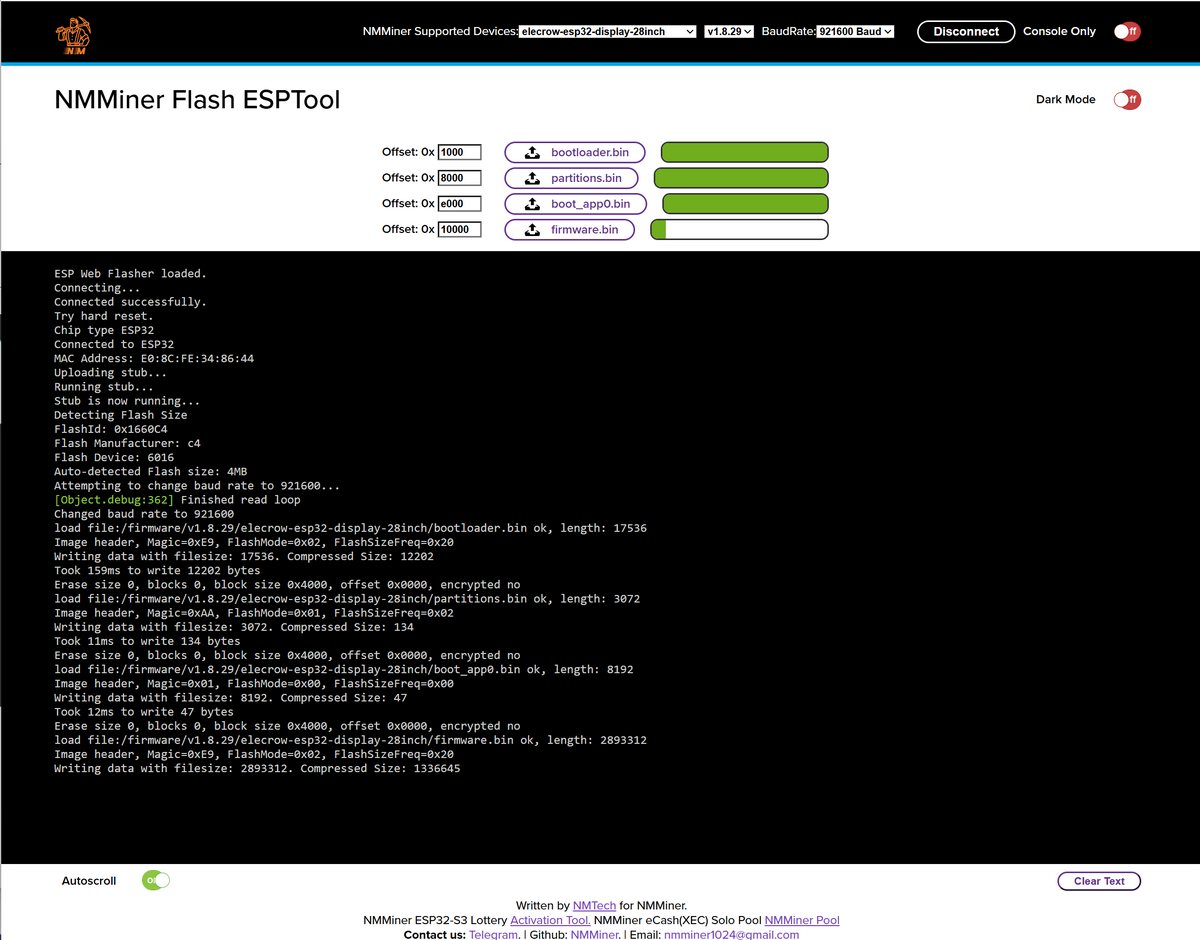
Task: Open the Telegram contact link
Action: [x=493, y=934]
